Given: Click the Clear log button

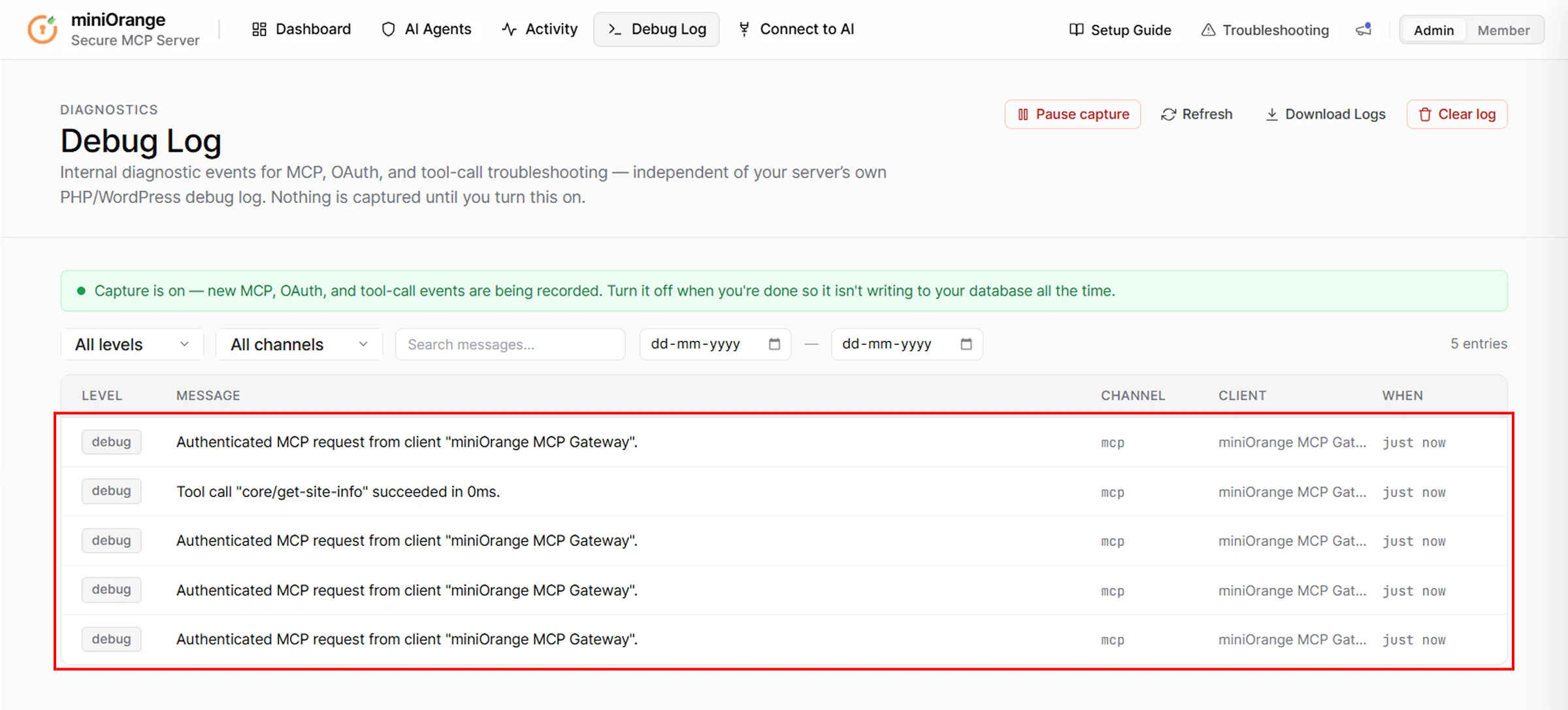Looking at the screenshot, I should [x=1457, y=114].
